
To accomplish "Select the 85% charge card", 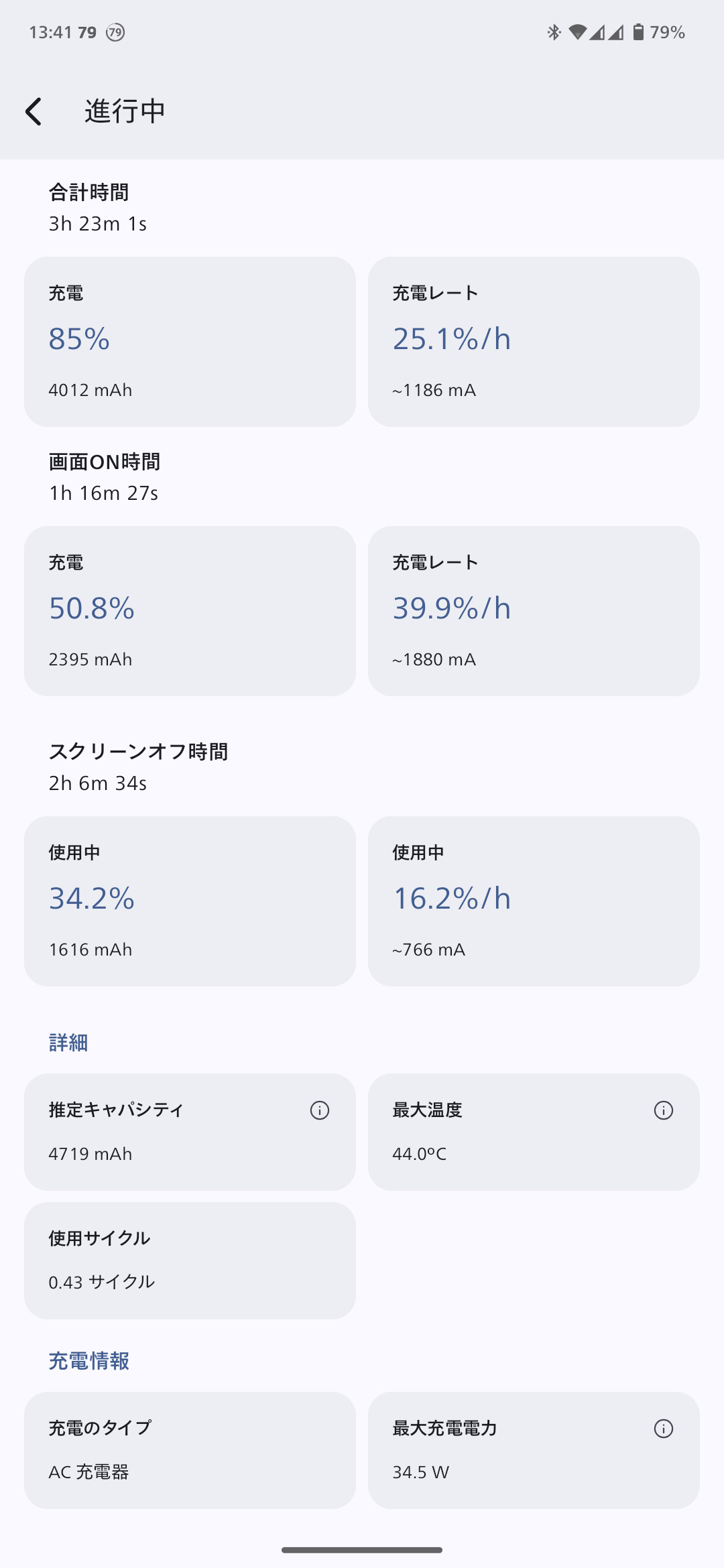I will point(190,342).
